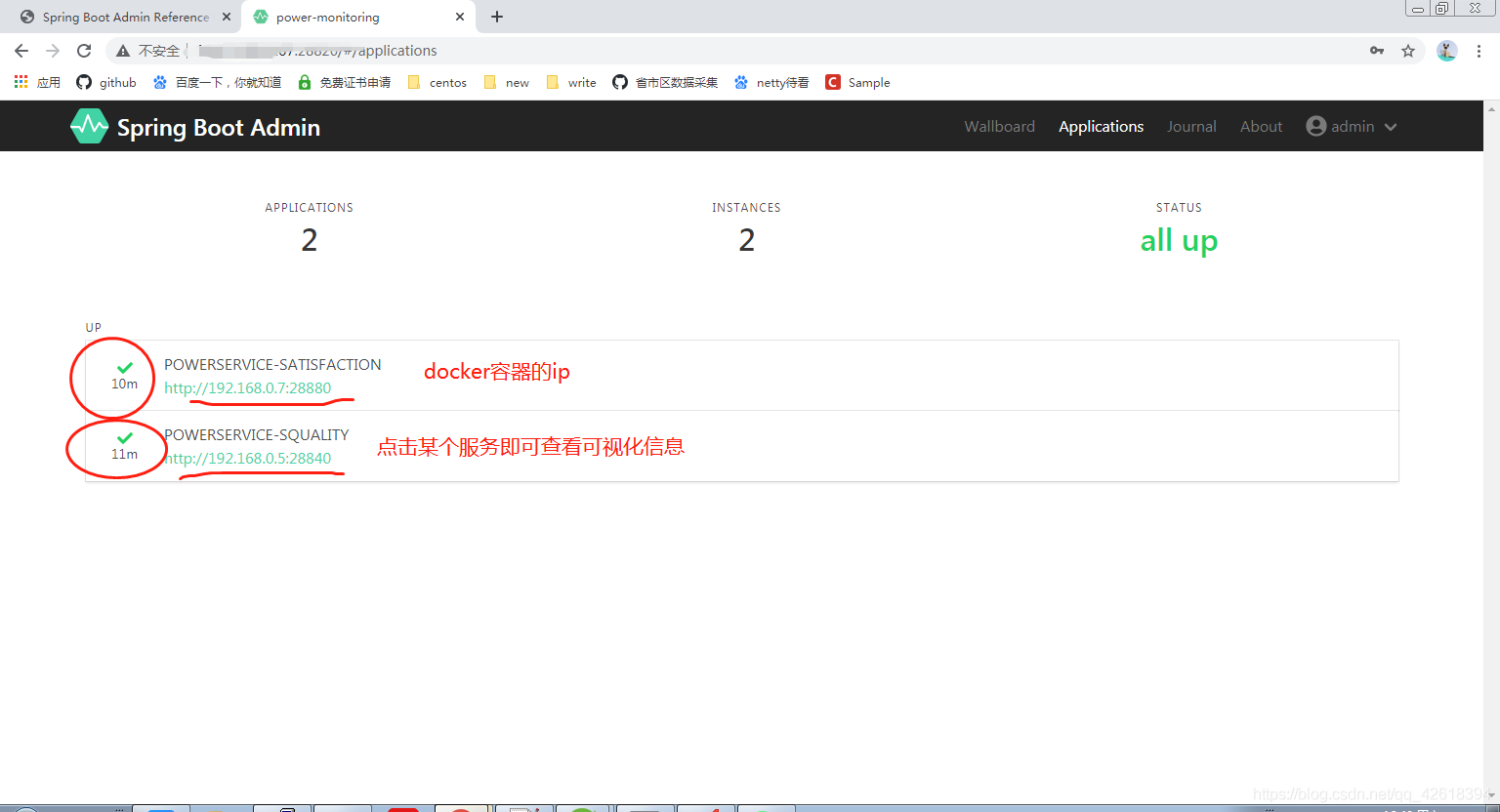Open the 省市区数据采集 bookmark

coord(665,82)
